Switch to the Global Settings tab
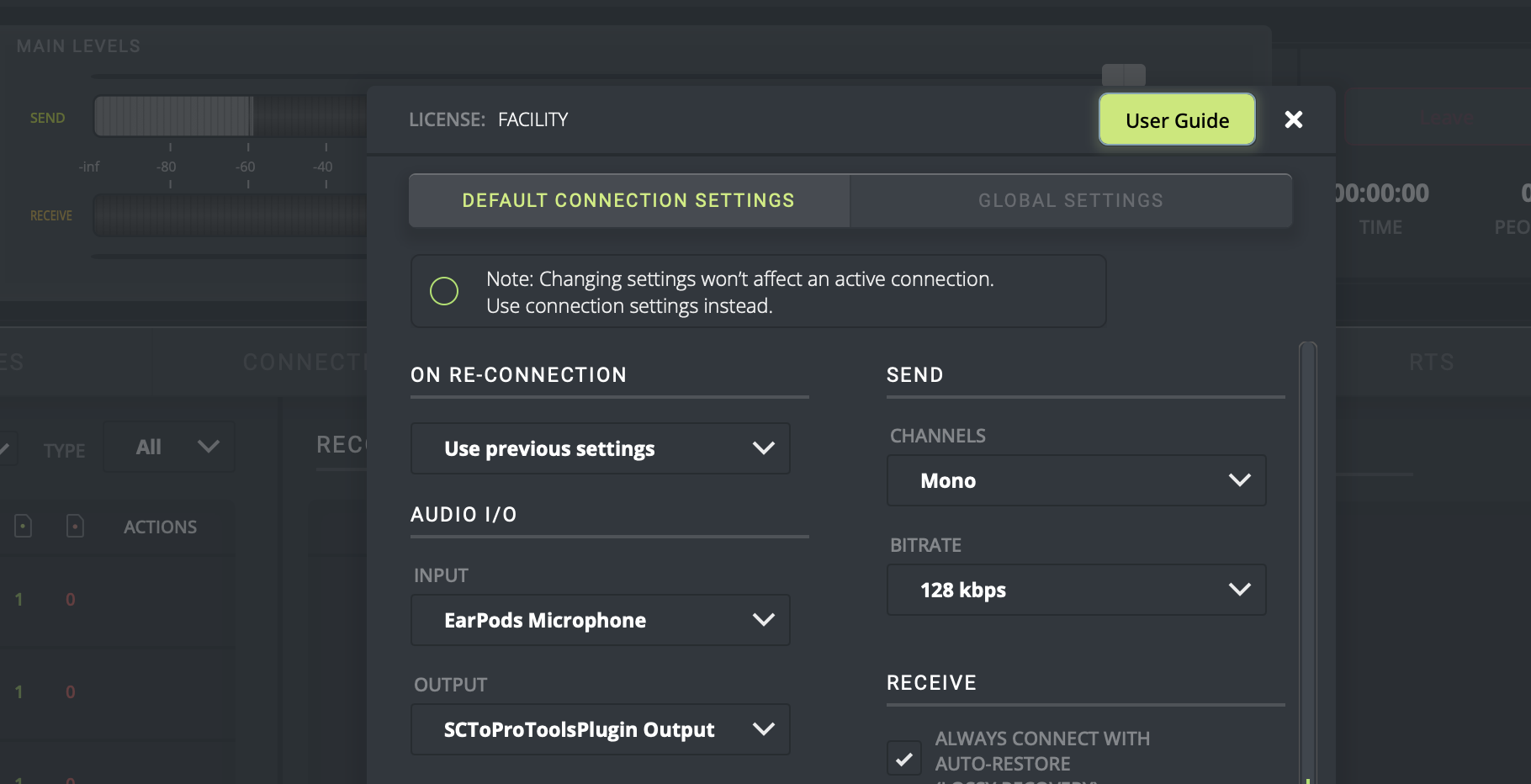Image resolution: width=1531 pixels, height=784 pixels. pos(1070,200)
